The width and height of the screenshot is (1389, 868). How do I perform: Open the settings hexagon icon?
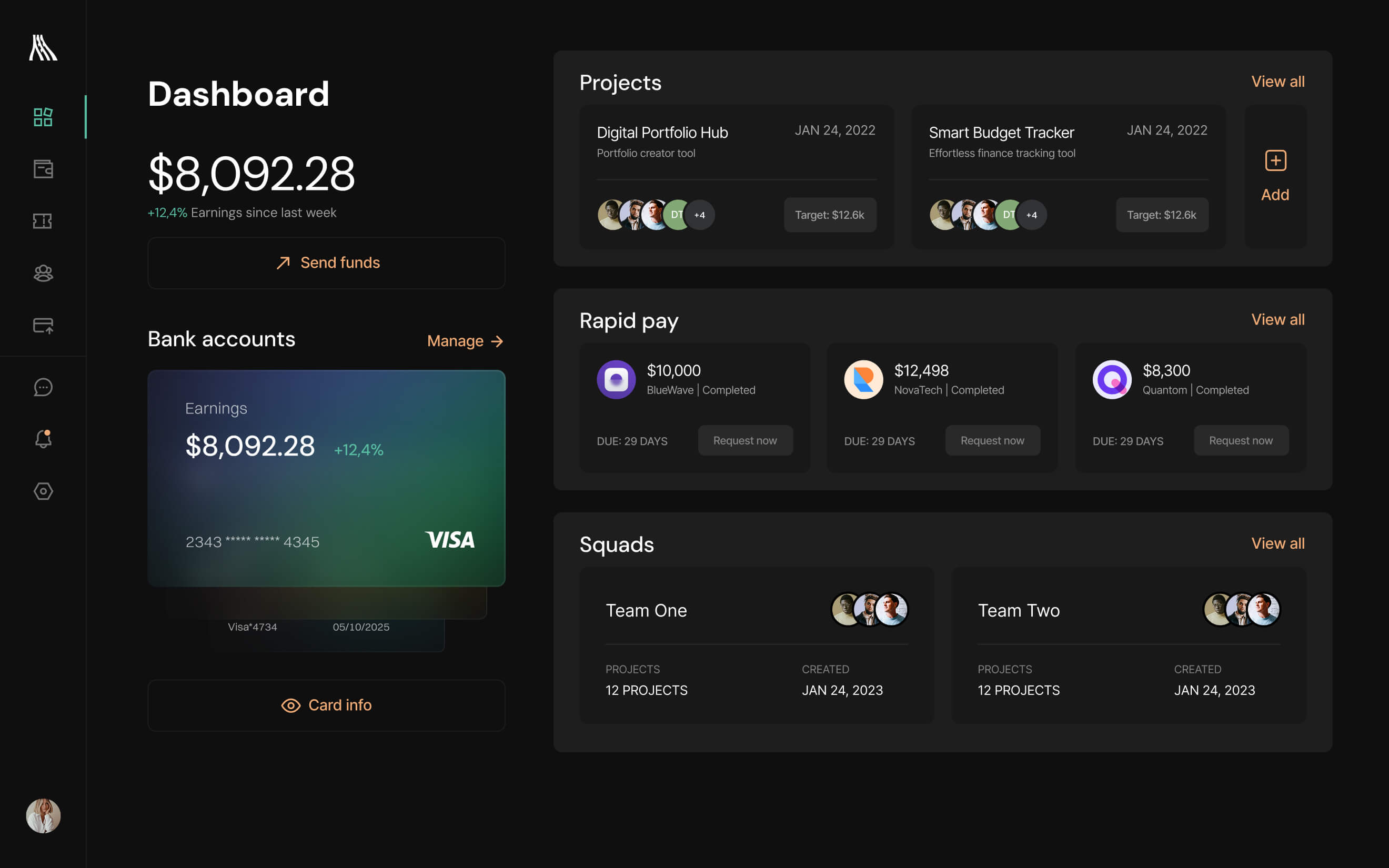(x=43, y=491)
